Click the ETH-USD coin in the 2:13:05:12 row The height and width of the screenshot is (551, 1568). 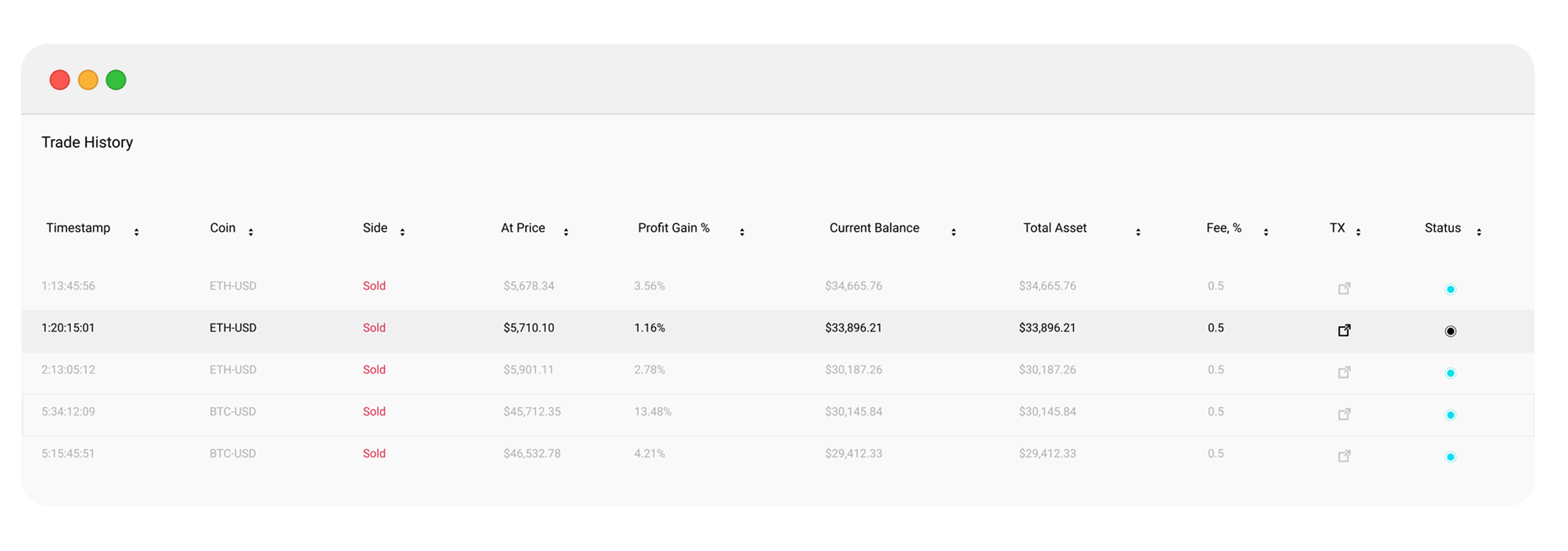(x=233, y=370)
